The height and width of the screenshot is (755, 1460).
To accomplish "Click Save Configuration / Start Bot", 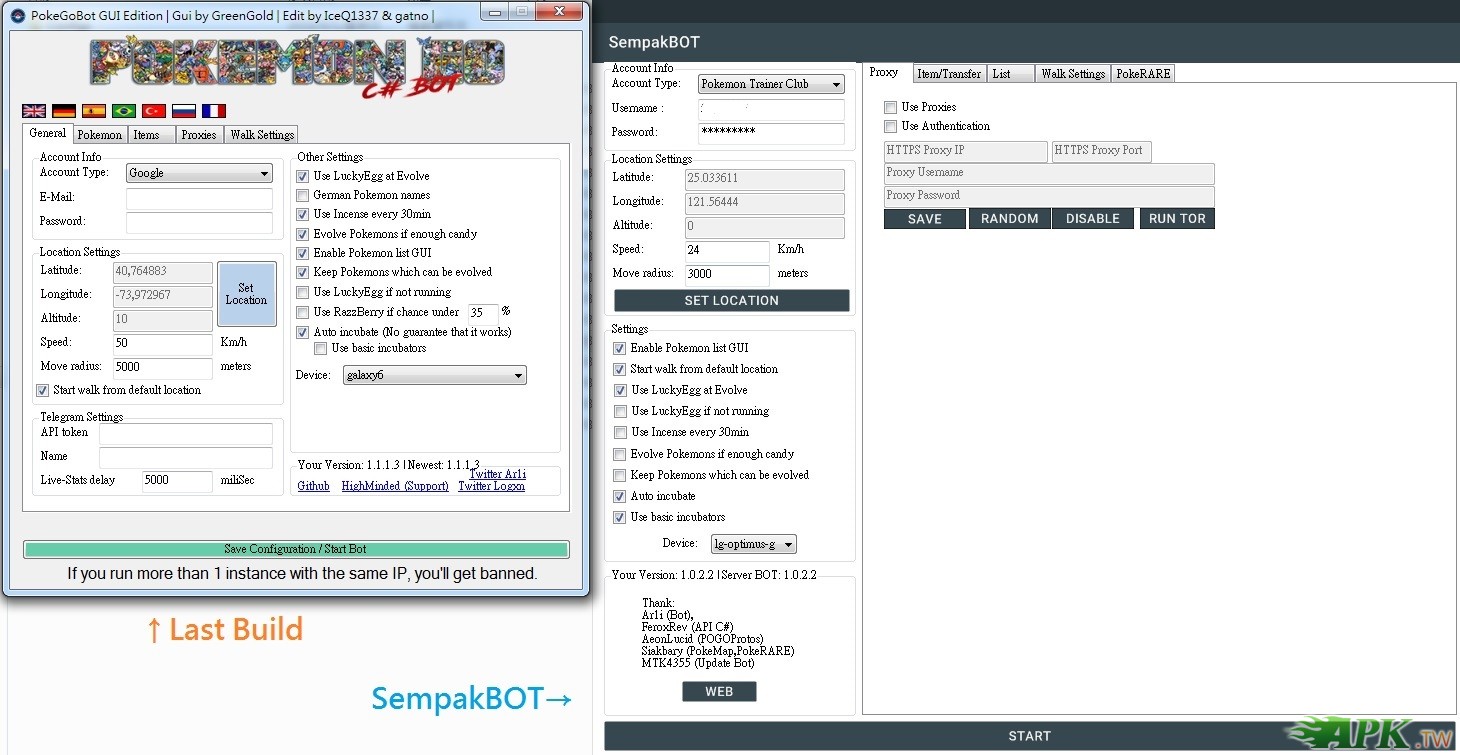I will pyautogui.click(x=296, y=549).
